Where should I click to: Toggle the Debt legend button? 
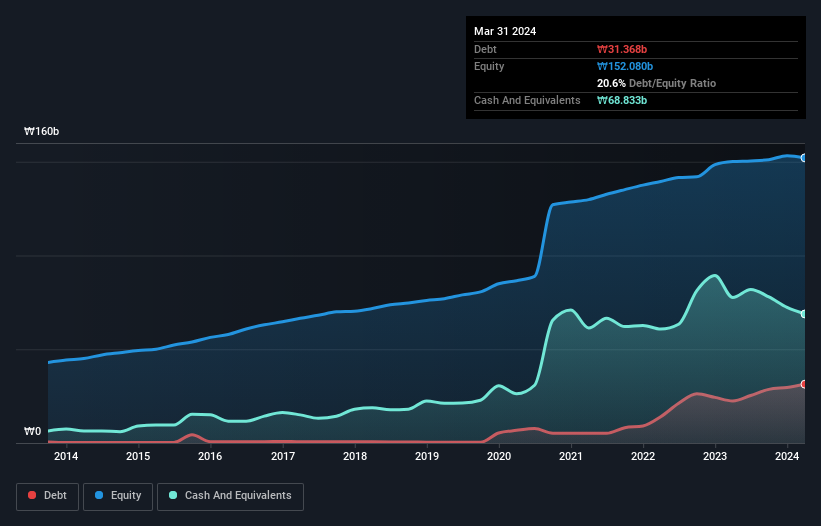tap(47, 496)
